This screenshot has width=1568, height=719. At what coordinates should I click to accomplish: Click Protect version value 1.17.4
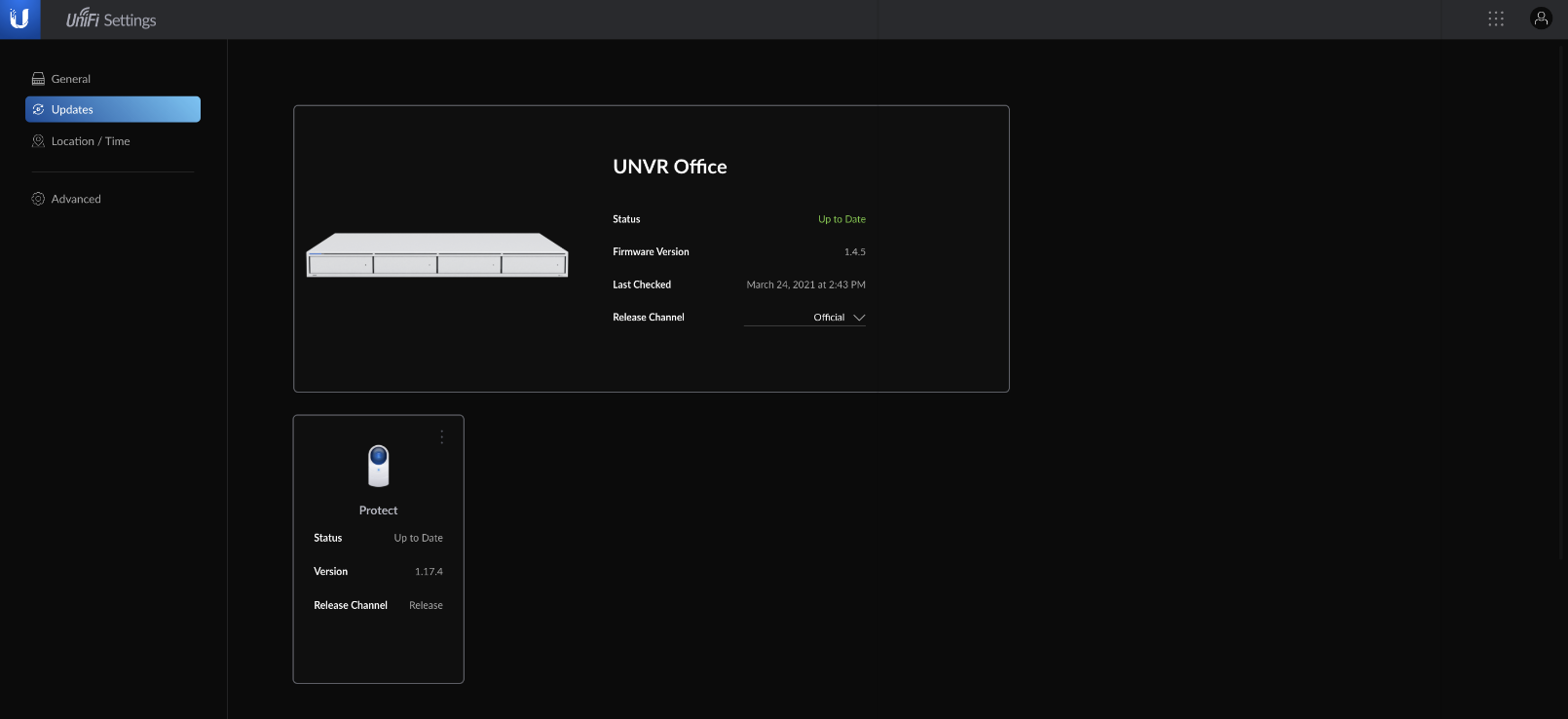pos(429,572)
